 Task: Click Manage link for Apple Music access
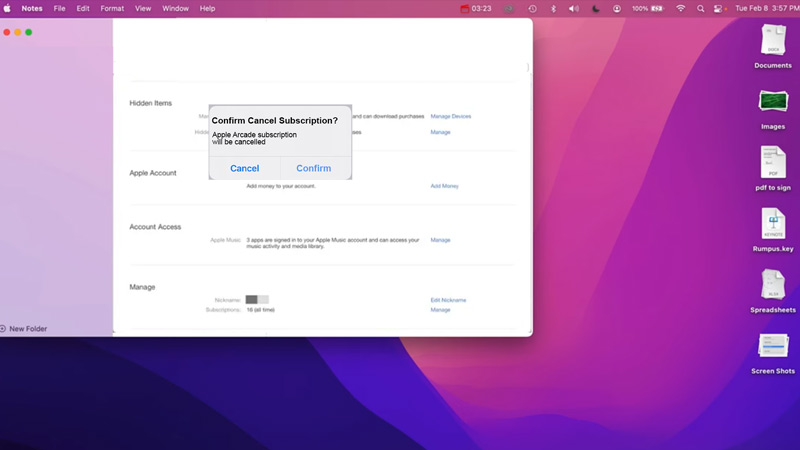click(440, 240)
